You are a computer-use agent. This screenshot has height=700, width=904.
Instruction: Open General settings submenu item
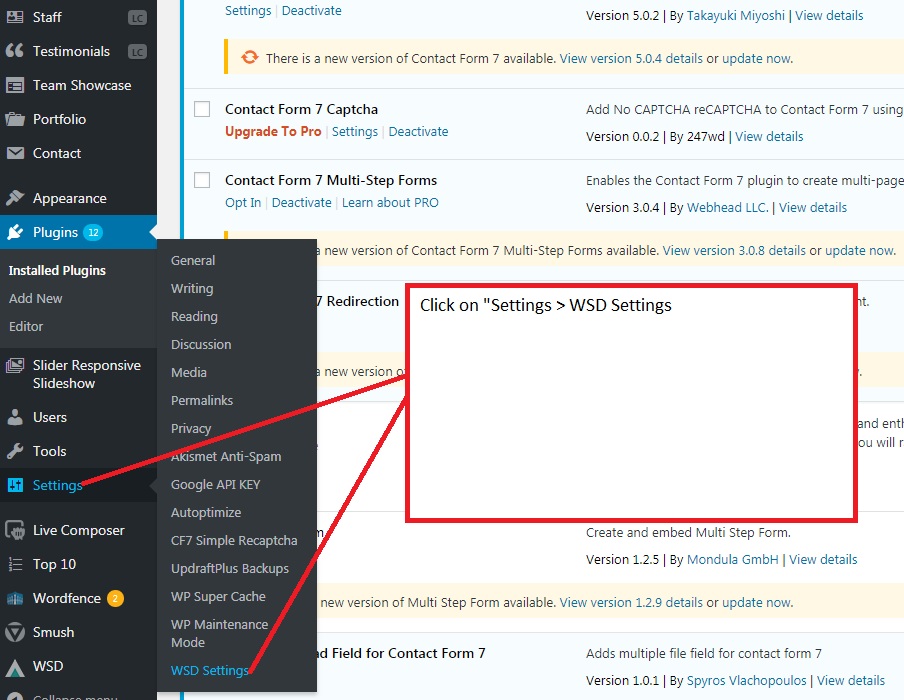point(193,261)
